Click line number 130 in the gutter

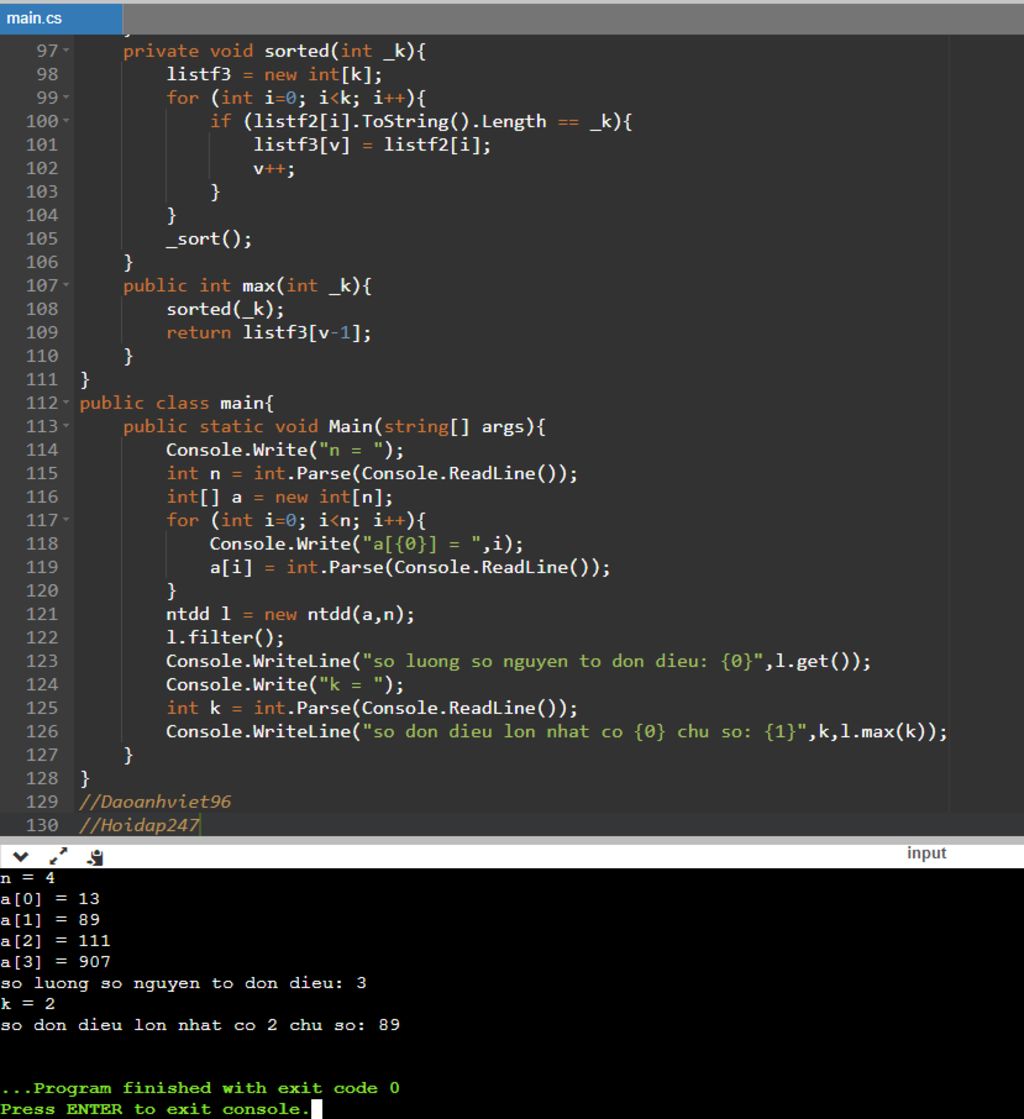point(42,825)
